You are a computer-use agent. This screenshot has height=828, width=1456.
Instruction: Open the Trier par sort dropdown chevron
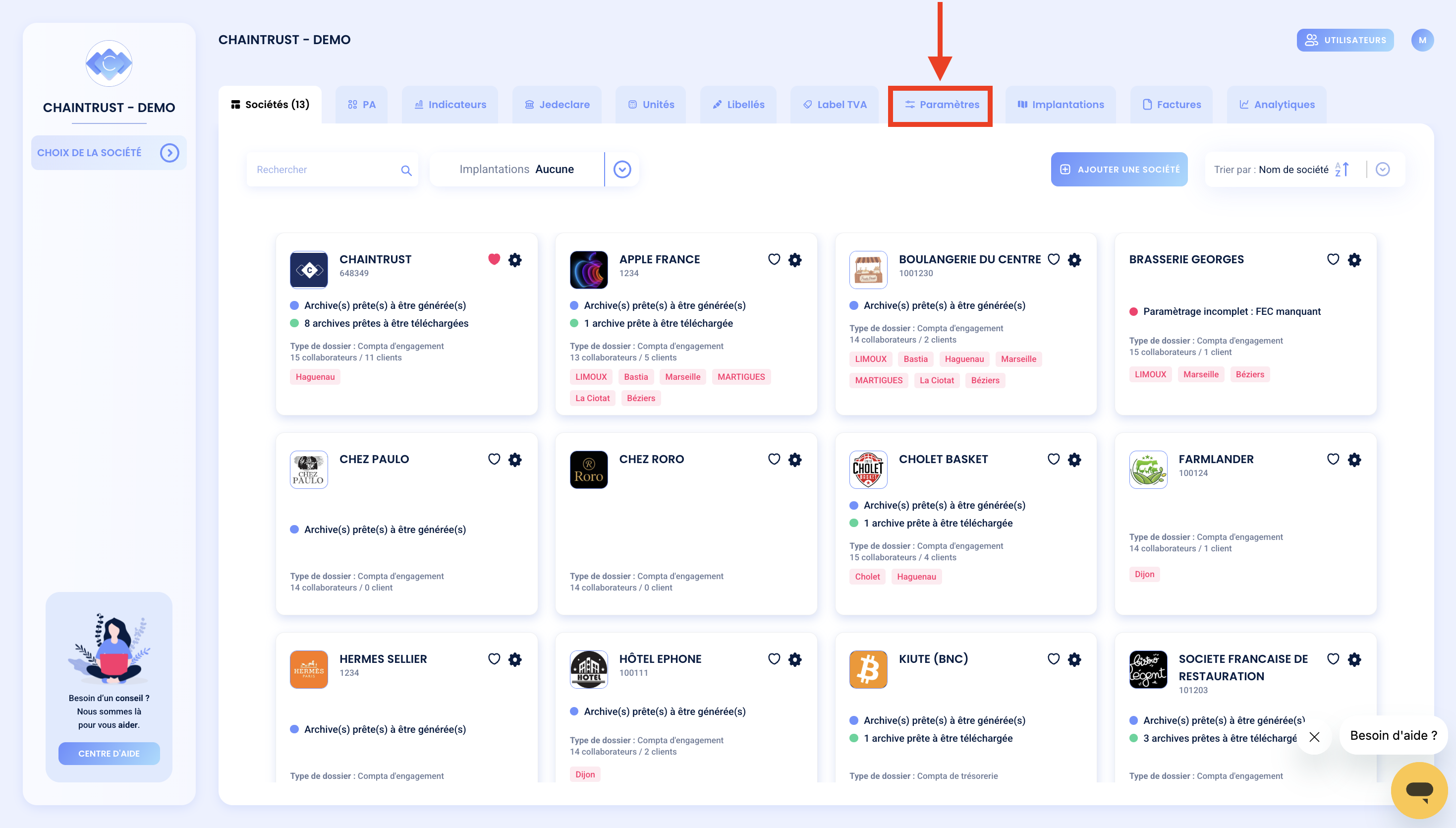click(1382, 170)
